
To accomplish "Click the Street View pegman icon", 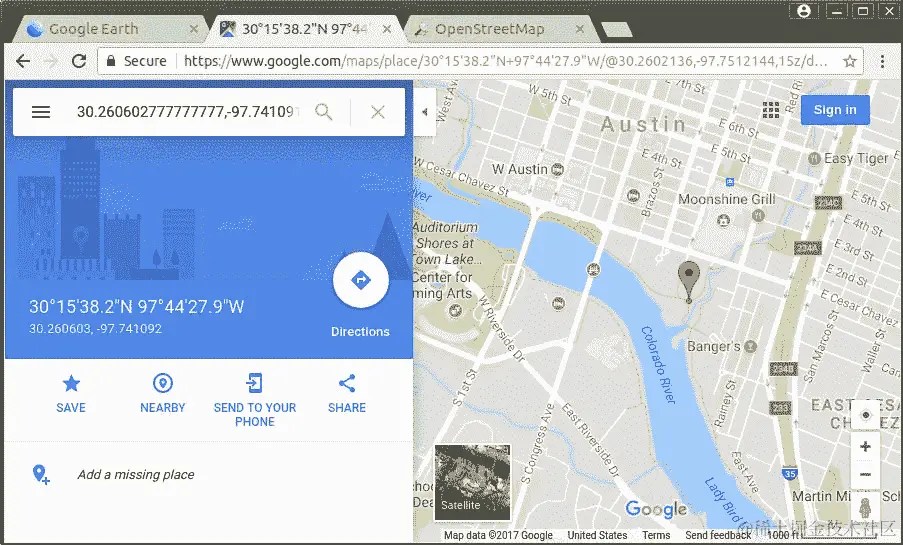I will [x=865, y=507].
